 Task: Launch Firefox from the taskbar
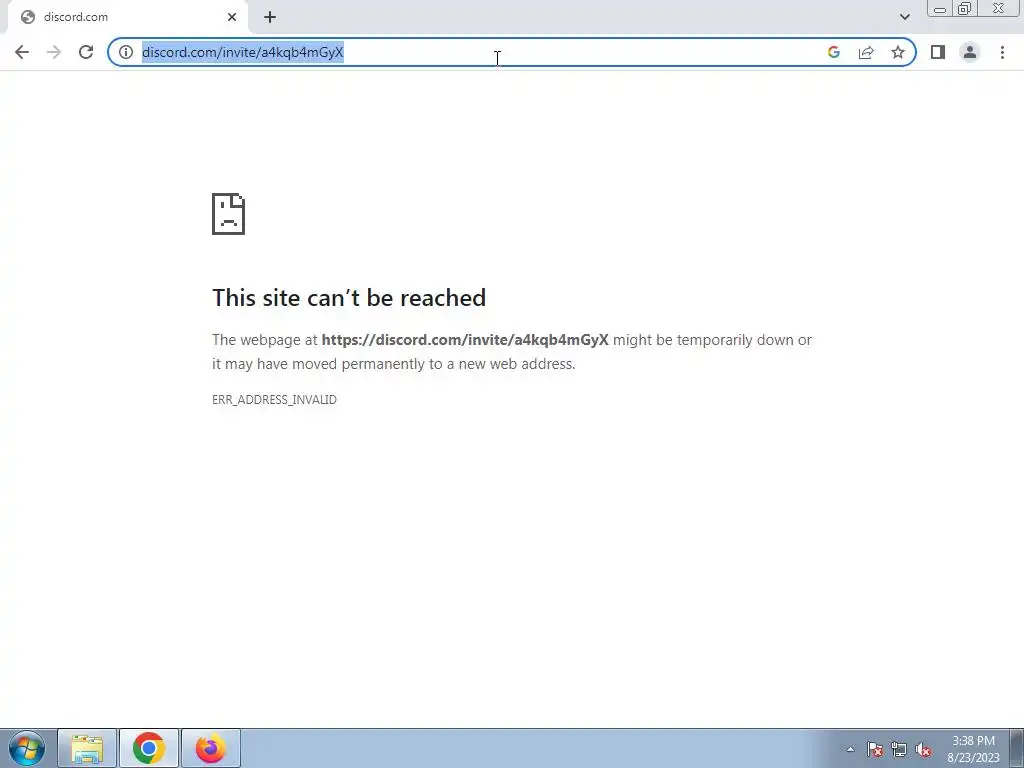(210, 748)
